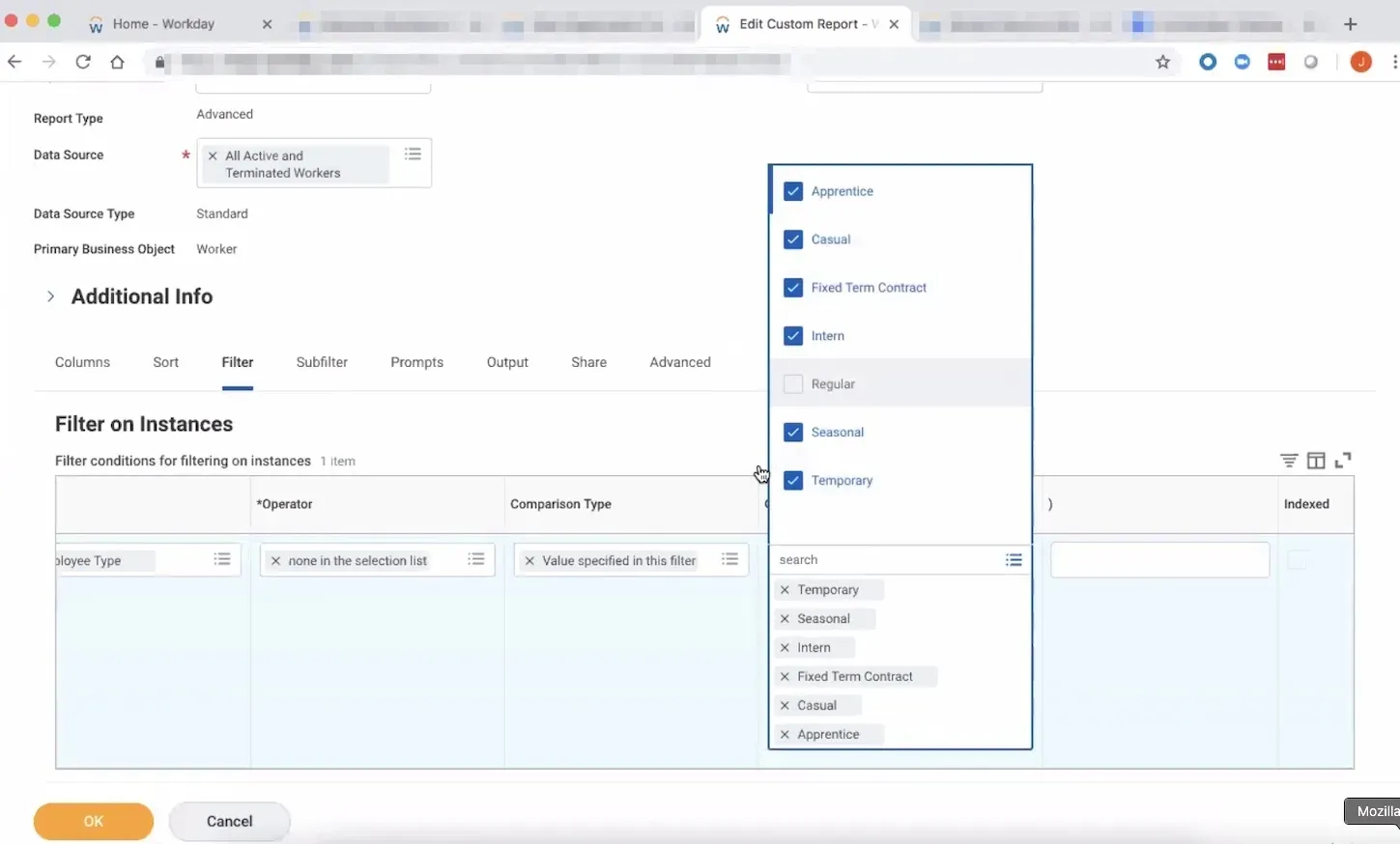
Task: Toggle the Indexed checkbox in filter row
Action: (x=1297, y=560)
